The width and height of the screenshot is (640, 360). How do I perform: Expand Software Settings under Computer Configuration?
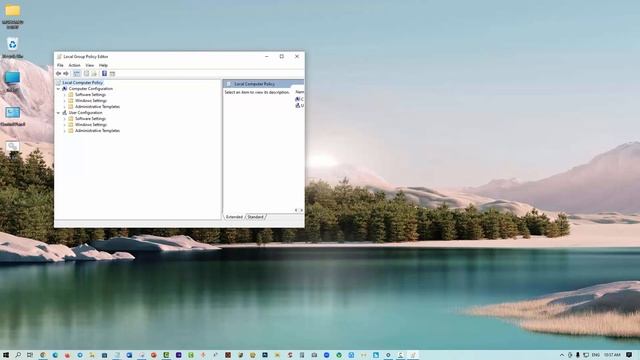click(64, 95)
